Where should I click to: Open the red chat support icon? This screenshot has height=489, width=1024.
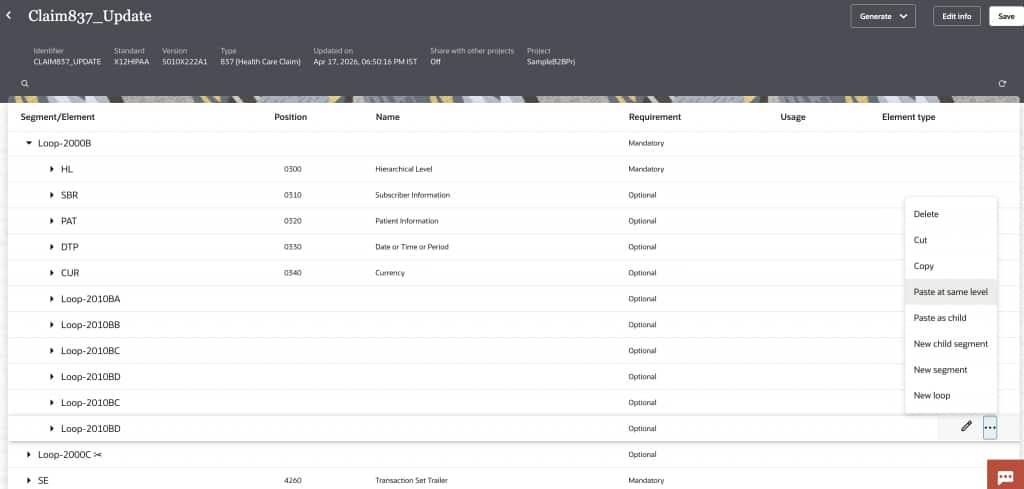click(x=1005, y=475)
